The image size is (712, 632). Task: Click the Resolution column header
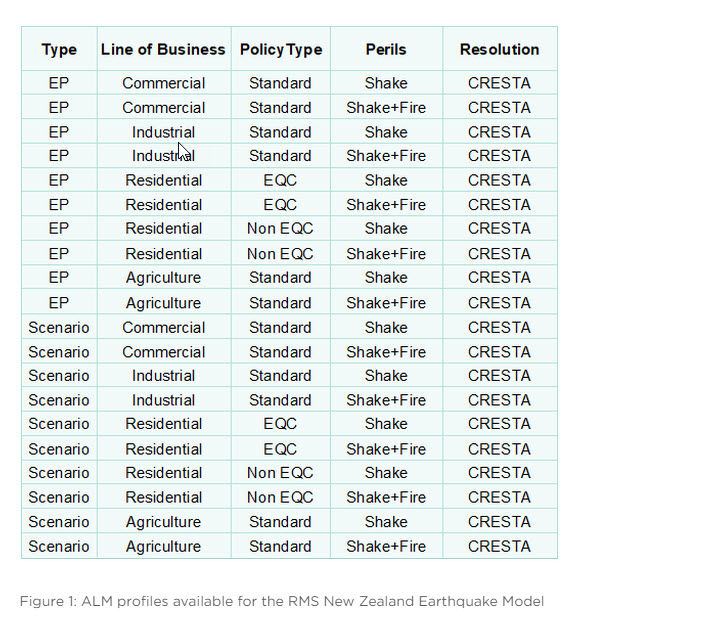(499, 49)
